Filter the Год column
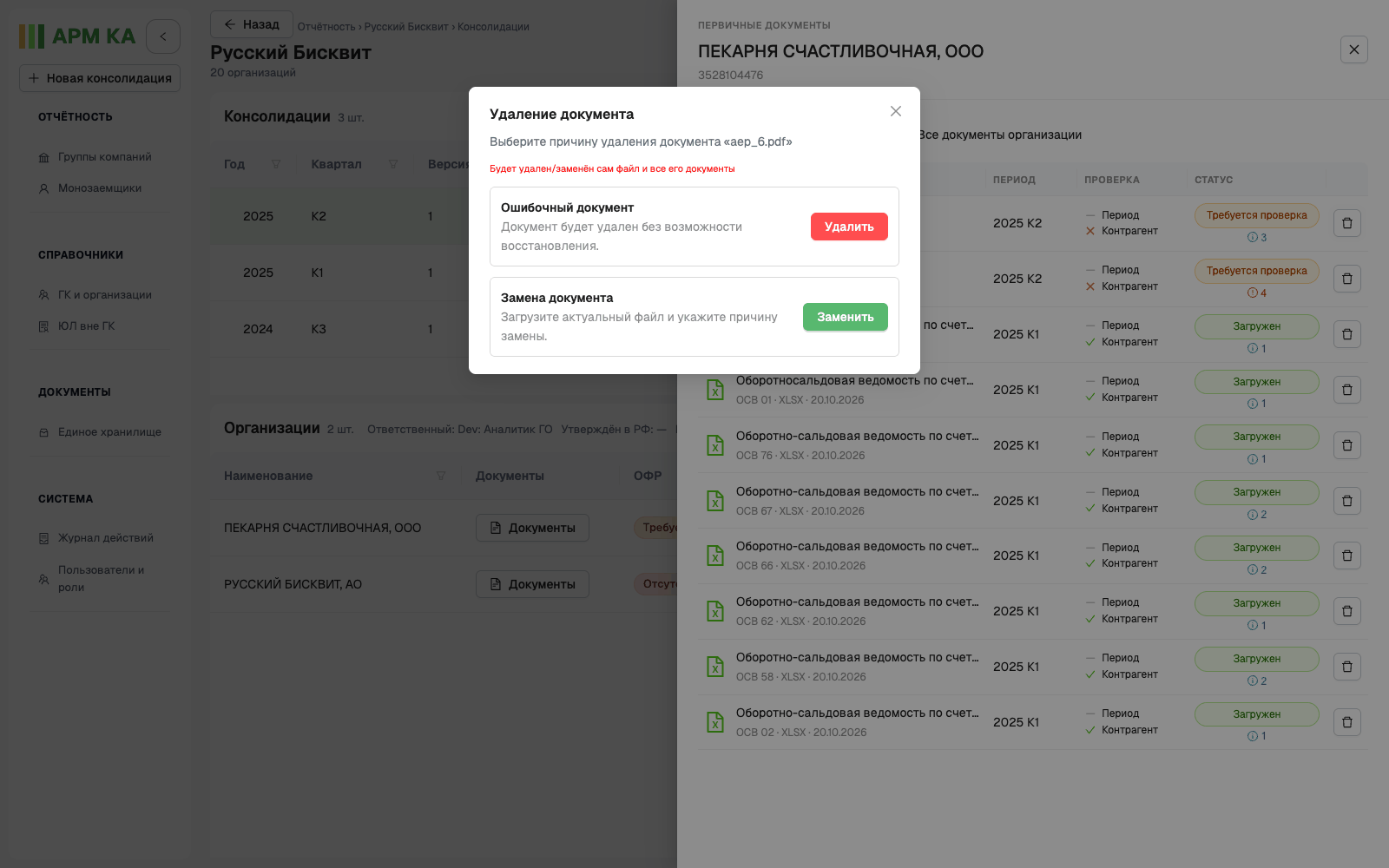 [276, 164]
